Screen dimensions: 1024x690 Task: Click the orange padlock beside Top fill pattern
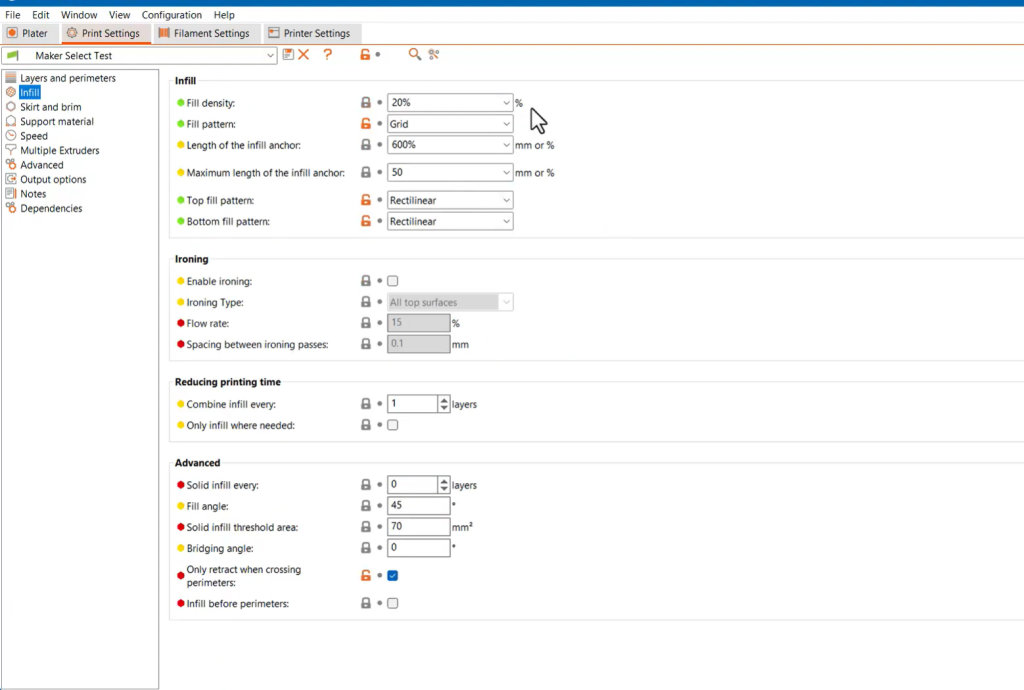tap(366, 200)
